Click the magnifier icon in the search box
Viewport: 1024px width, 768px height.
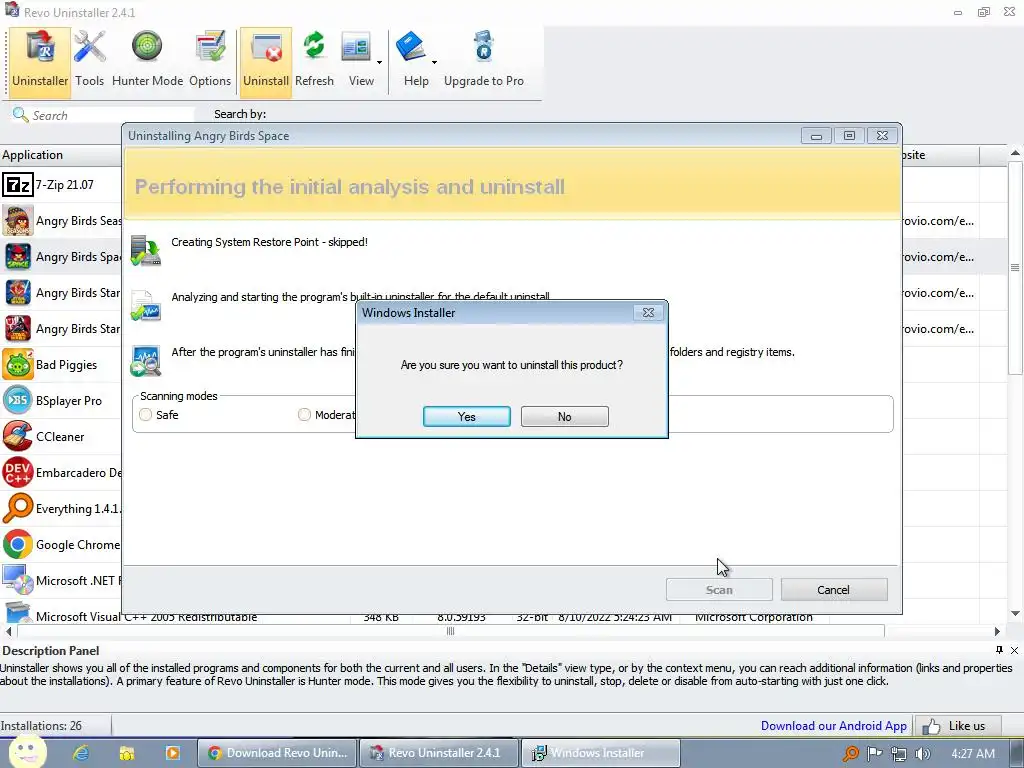(20, 115)
